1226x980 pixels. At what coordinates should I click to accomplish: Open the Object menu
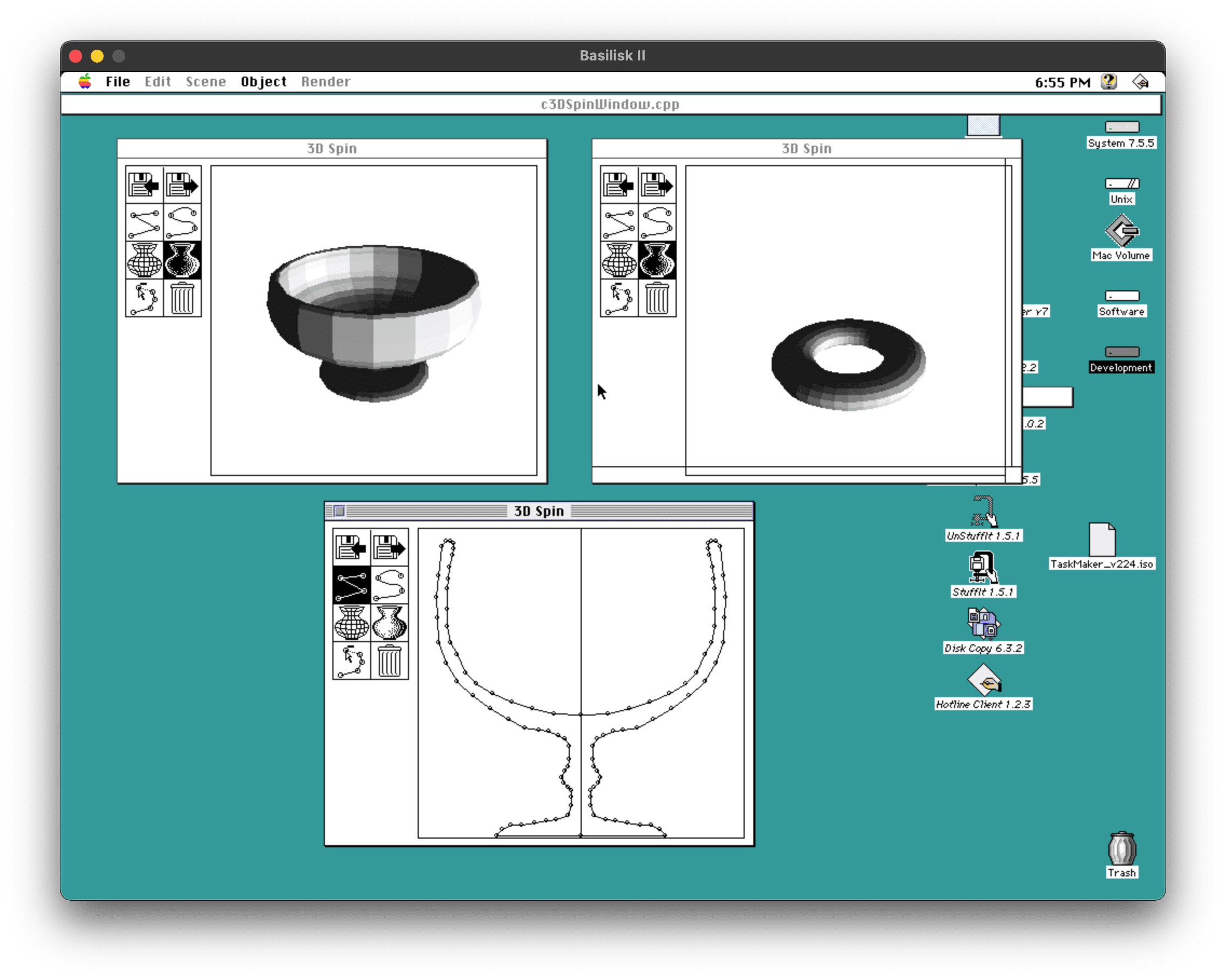[x=263, y=81]
